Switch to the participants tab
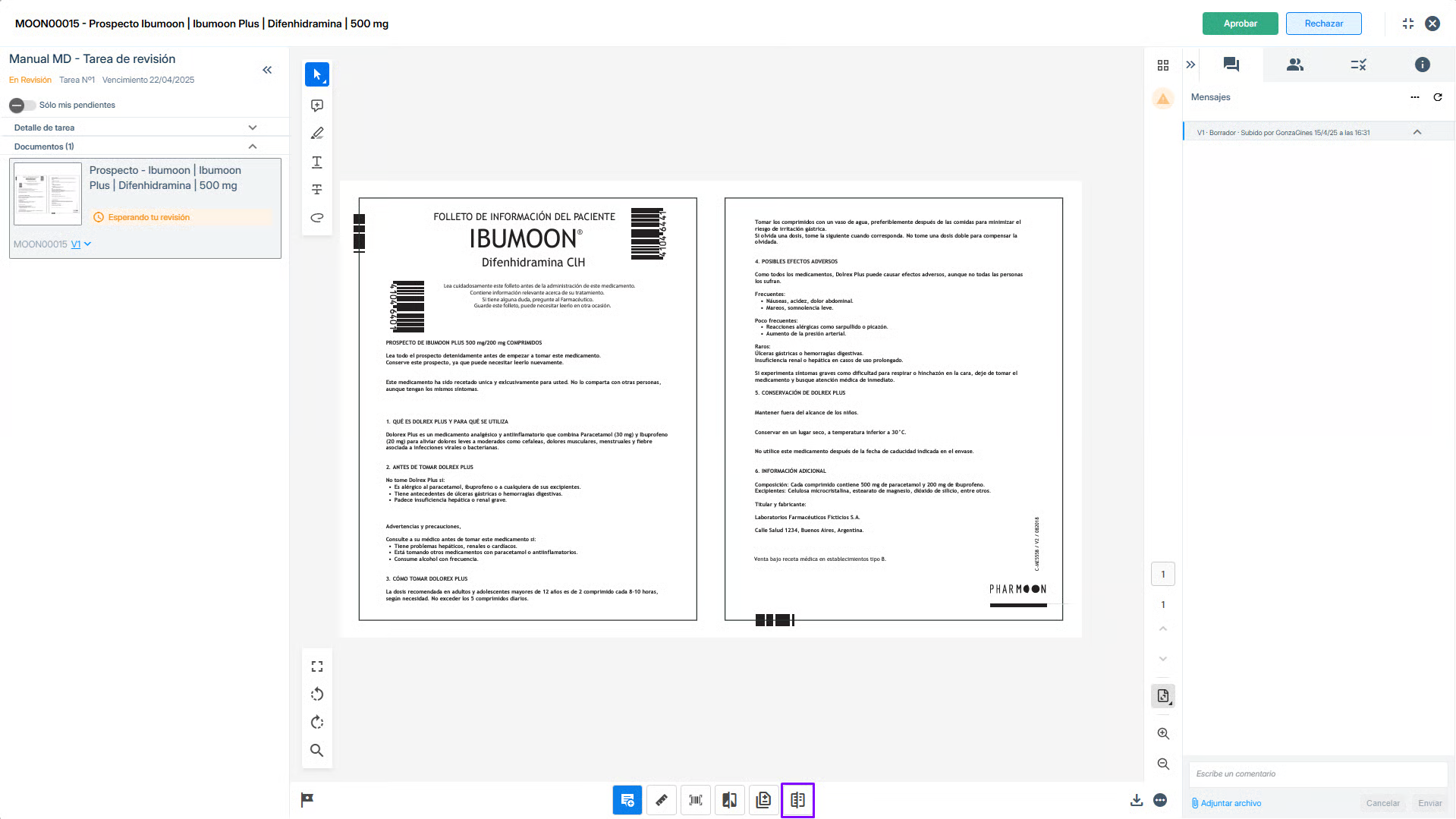The width and height of the screenshot is (1456, 819). click(1294, 65)
